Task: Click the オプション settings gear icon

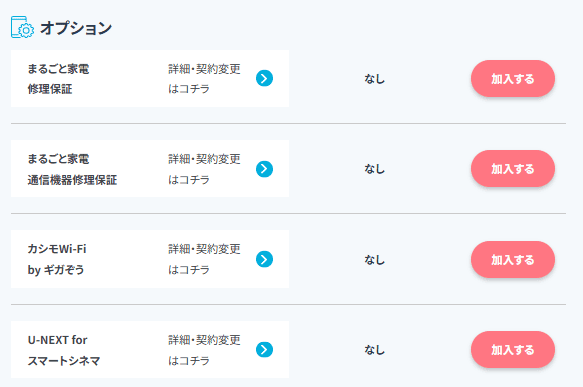Action: click(x=22, y=27)
